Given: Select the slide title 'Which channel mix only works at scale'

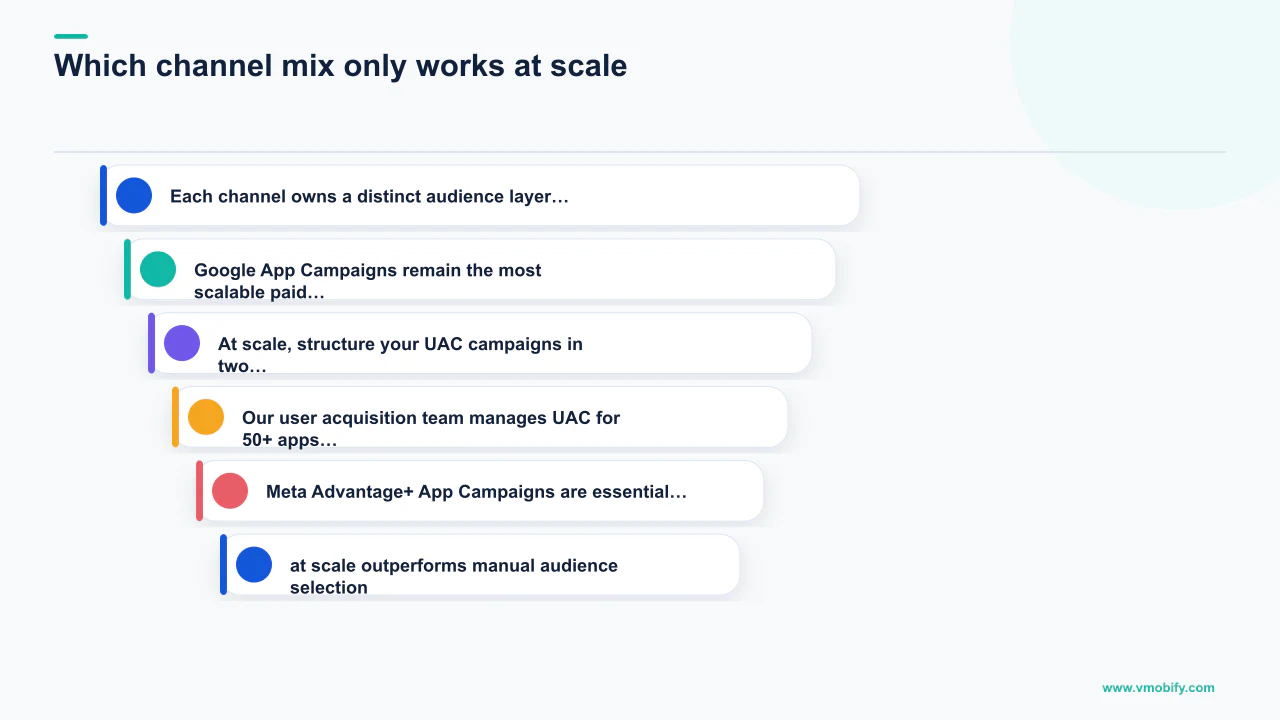Looking at the screenshot, I should (x=341, y=65).
